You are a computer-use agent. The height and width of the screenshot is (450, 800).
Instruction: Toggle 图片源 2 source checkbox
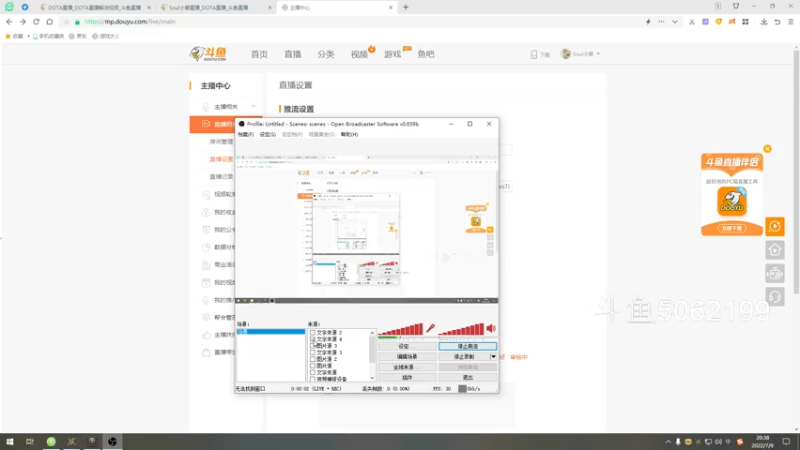(x=313, y=359)
